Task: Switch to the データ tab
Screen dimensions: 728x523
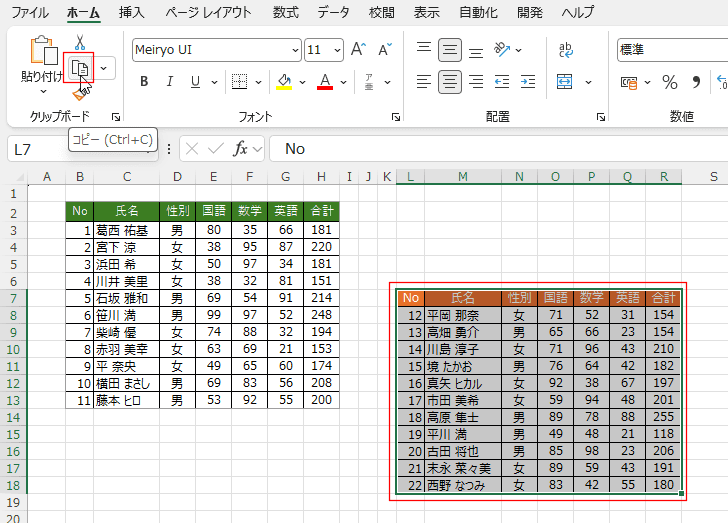Action: coord(333,12)
